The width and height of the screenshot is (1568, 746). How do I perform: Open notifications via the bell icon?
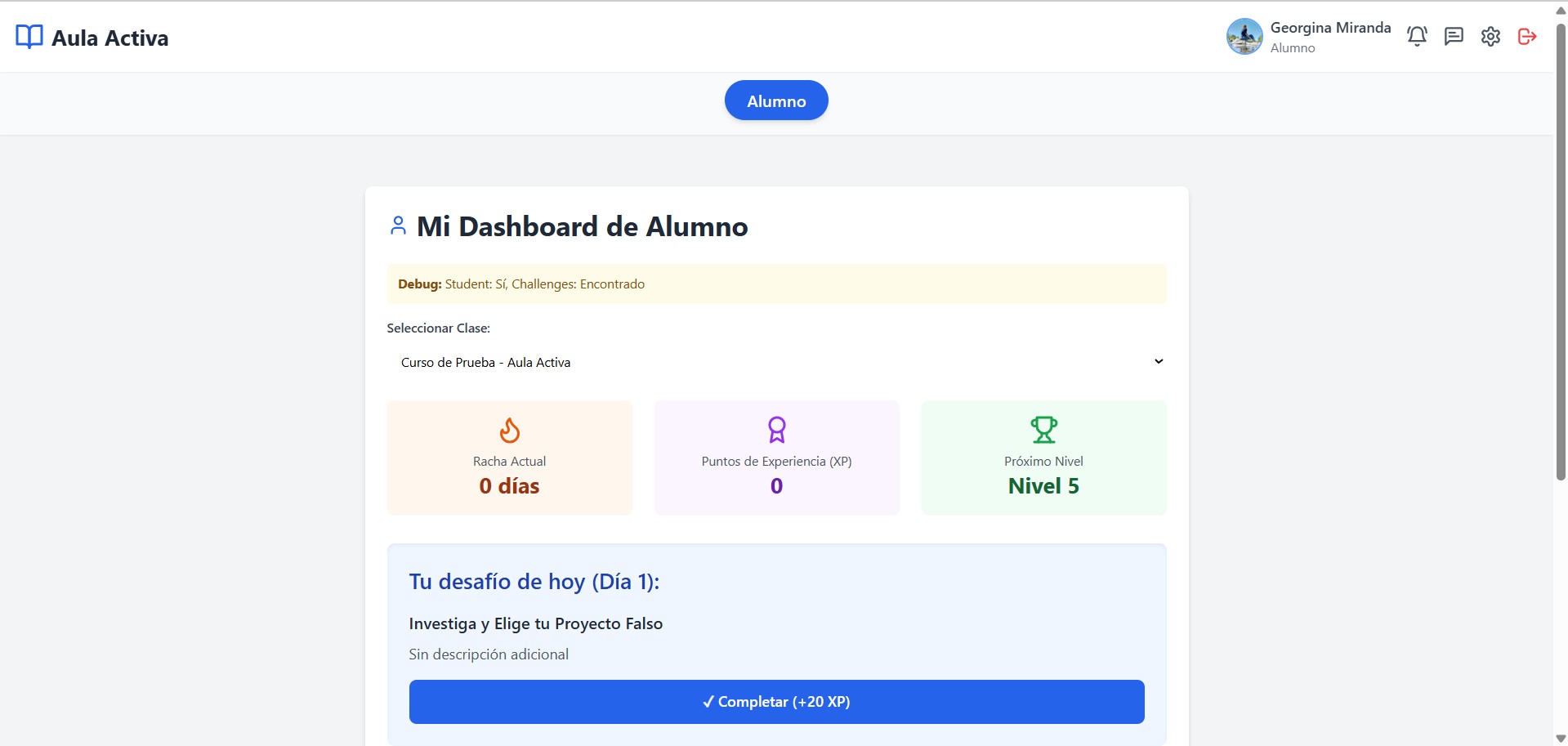pos(1416,36)
